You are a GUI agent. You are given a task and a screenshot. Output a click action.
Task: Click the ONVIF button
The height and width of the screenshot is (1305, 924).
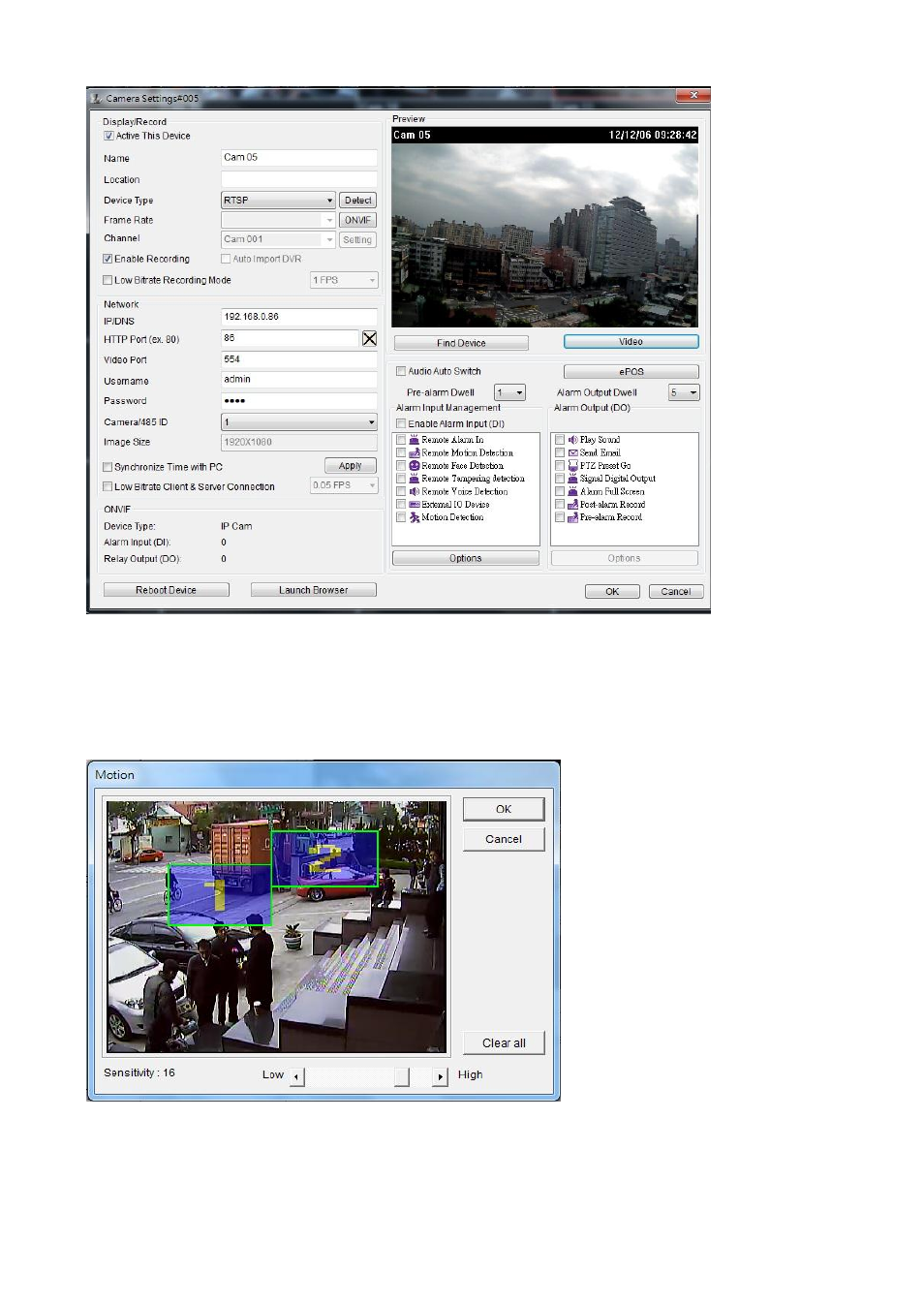coord(357,220)
